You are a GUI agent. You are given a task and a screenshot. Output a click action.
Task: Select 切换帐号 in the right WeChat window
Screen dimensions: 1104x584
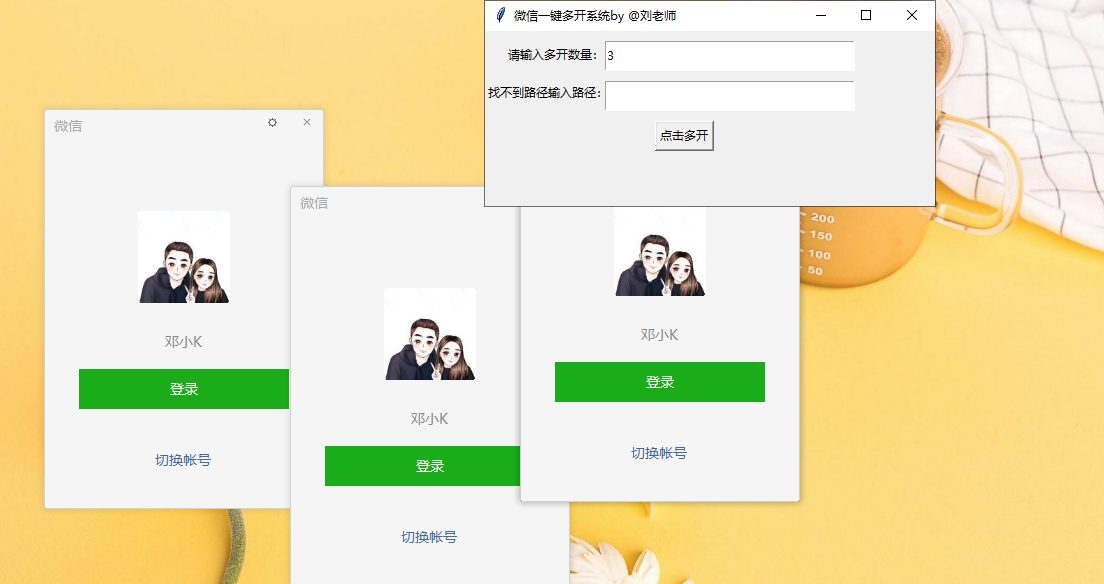click(x=660, y=452)
